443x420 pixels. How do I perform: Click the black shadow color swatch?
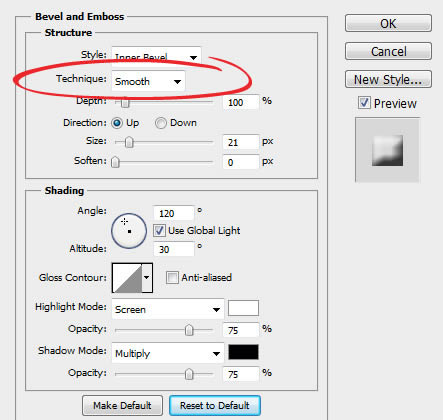(243, 352)
